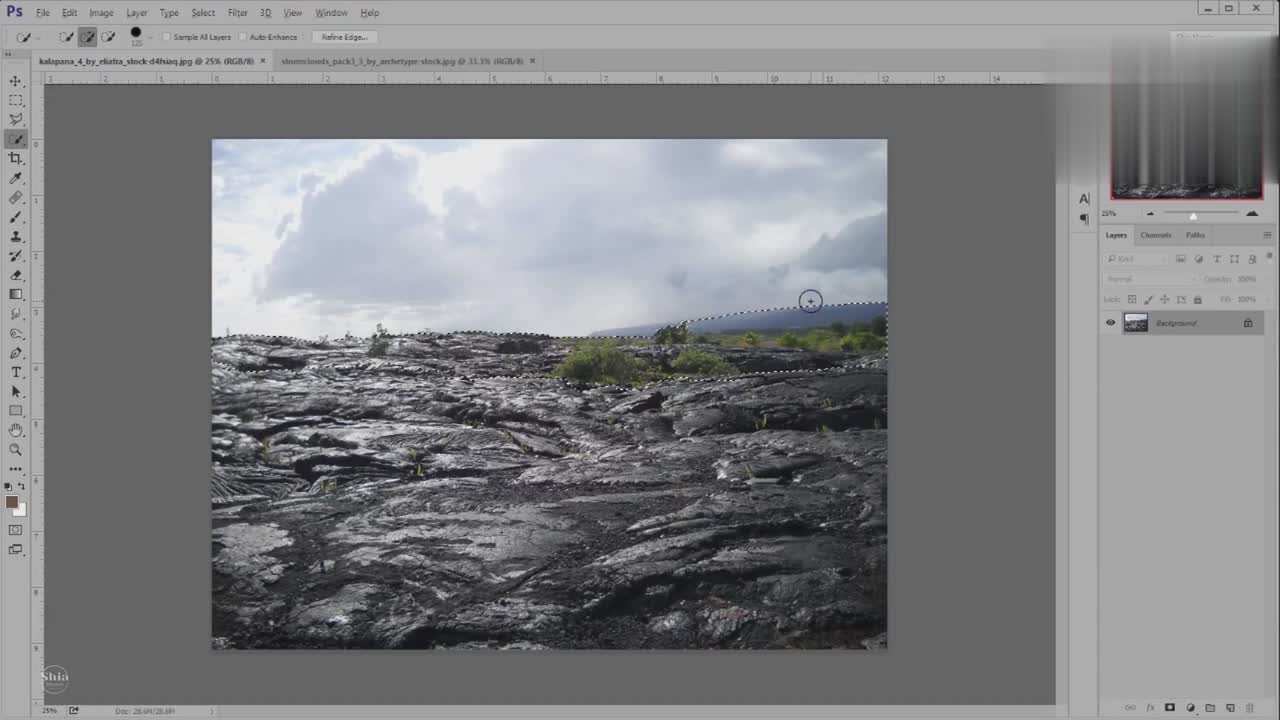Hide the Background layer eye icon
The height and width of the screenshot is (720, 1280).
[1110, 323]
